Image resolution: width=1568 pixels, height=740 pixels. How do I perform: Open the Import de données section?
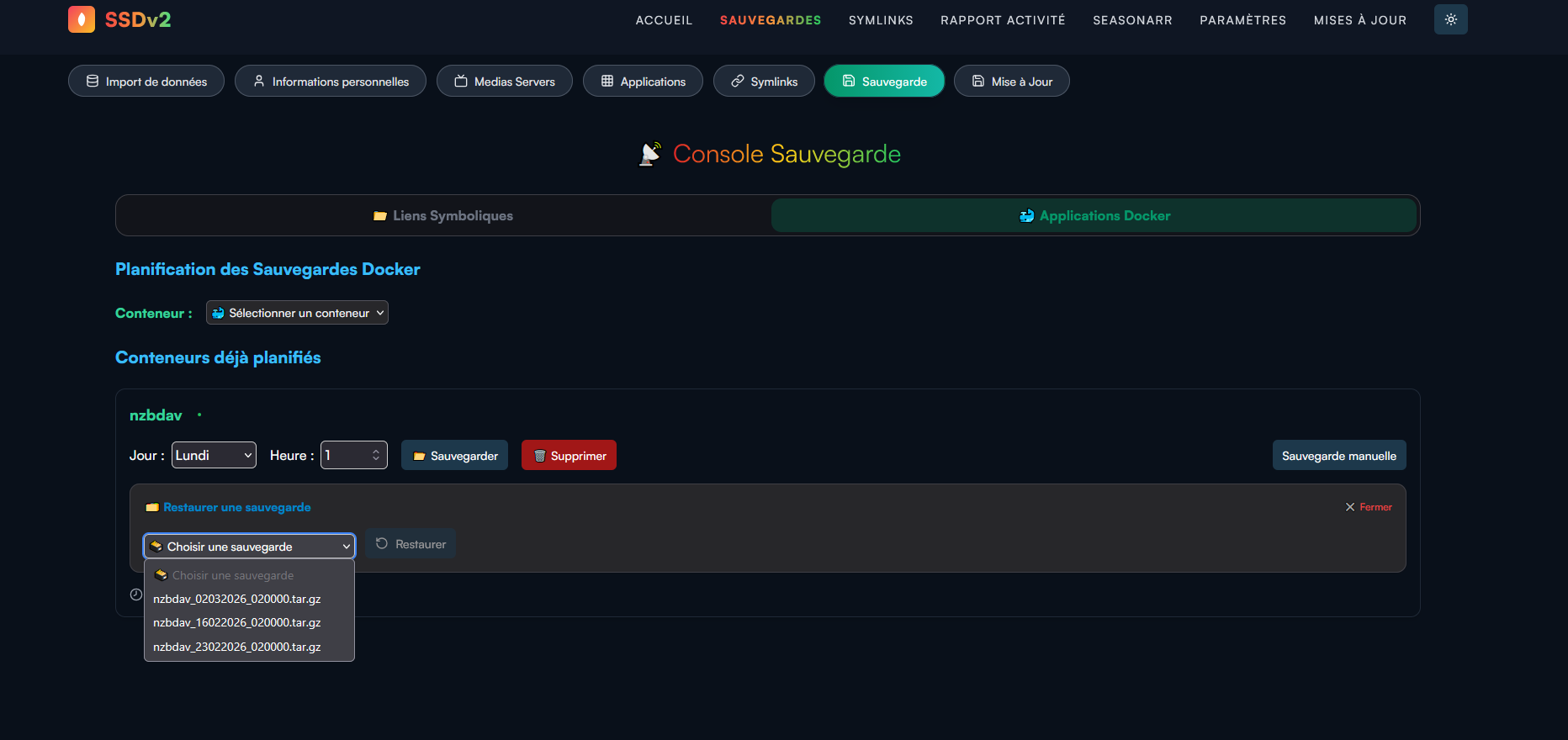coord(146,82)
